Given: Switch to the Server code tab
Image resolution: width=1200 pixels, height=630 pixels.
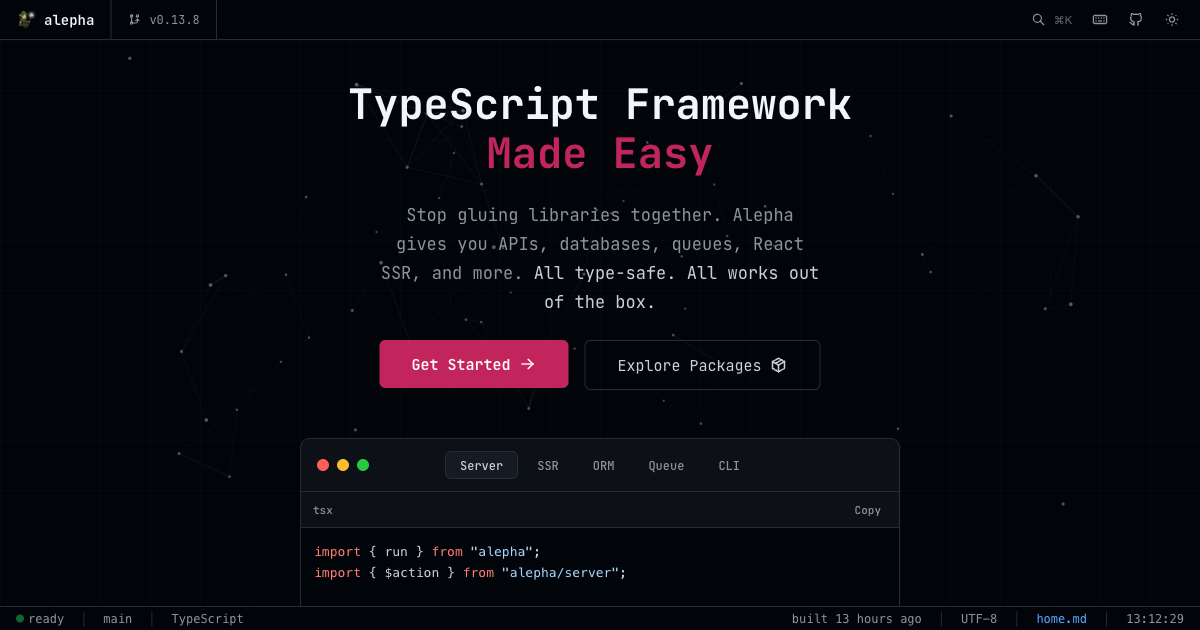Looking at the screenshot, I should tap(481, 465).
